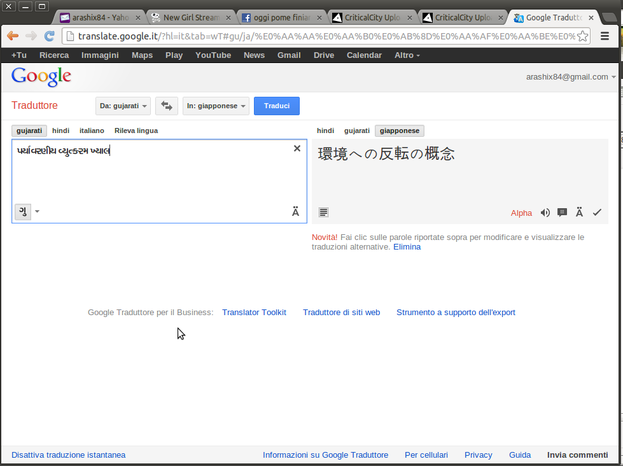Click the browser forward arrow
The width and height of the screenshot is (623, 466).
tap(31, 36)
